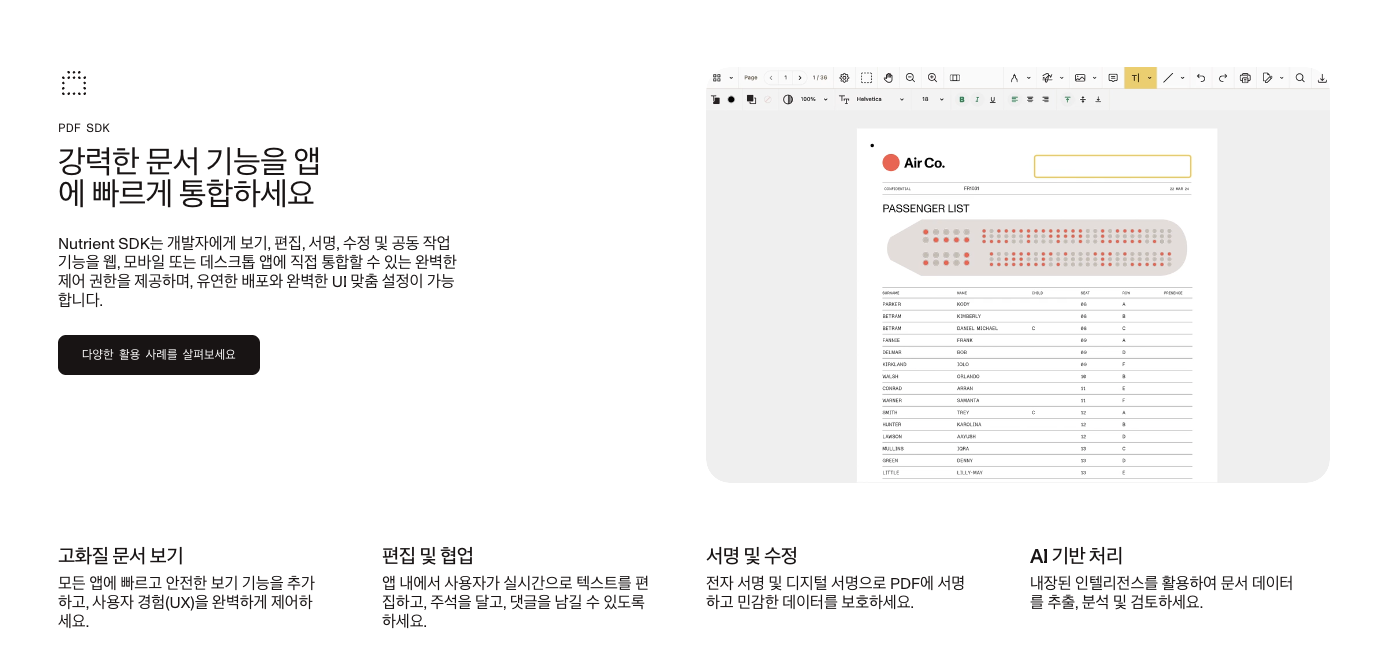This screenshot has width=1381, height=666.
Task: Select the marquee selection tool
Action: tap(866, 78)
